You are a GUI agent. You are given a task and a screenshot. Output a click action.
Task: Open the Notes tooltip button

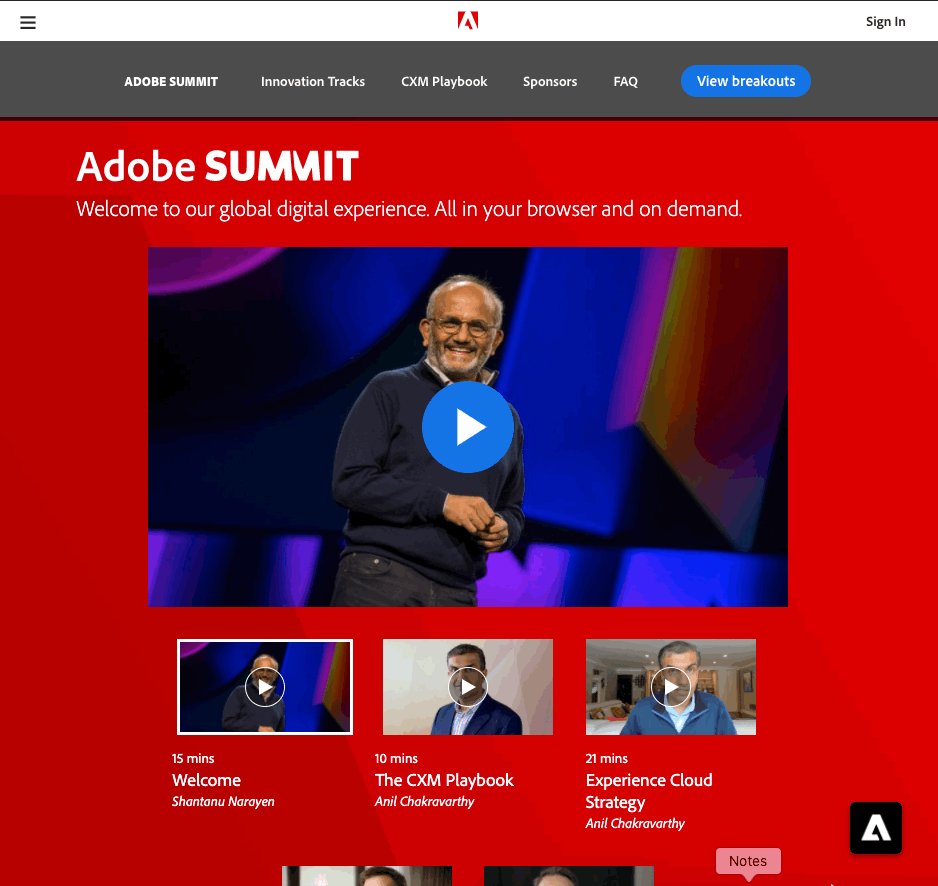(748, 861)
